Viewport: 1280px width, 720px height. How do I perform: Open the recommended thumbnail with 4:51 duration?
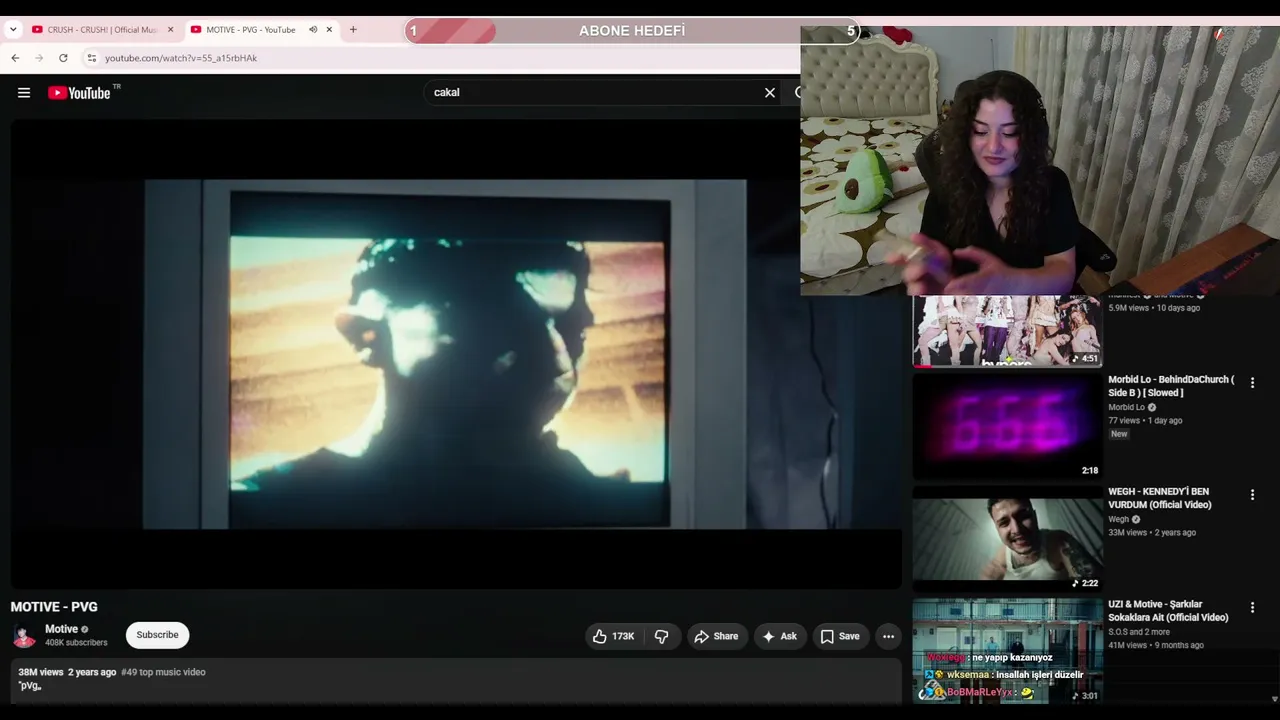[x=1007, y=331]
